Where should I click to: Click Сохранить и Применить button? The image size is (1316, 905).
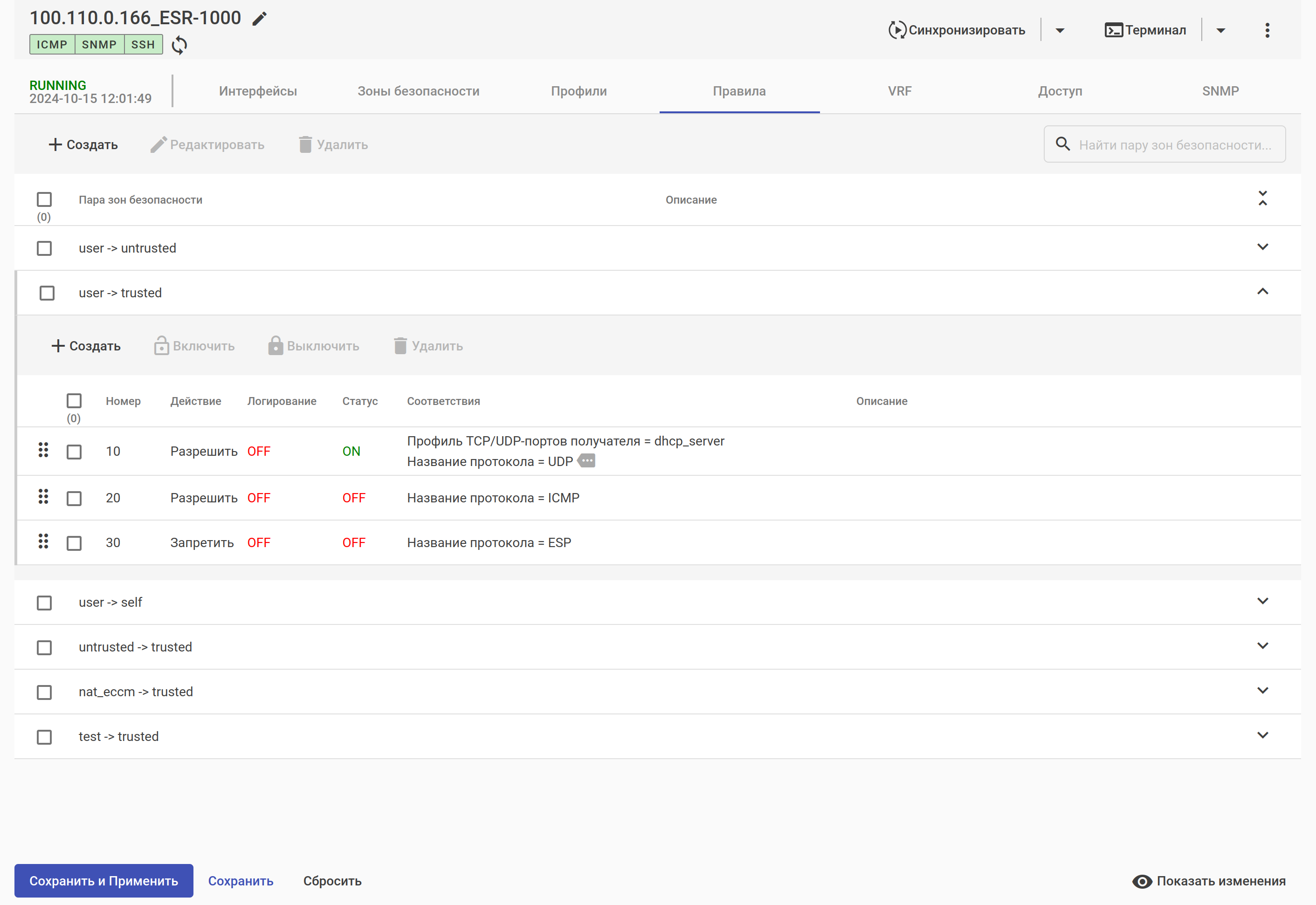point(104,881)
